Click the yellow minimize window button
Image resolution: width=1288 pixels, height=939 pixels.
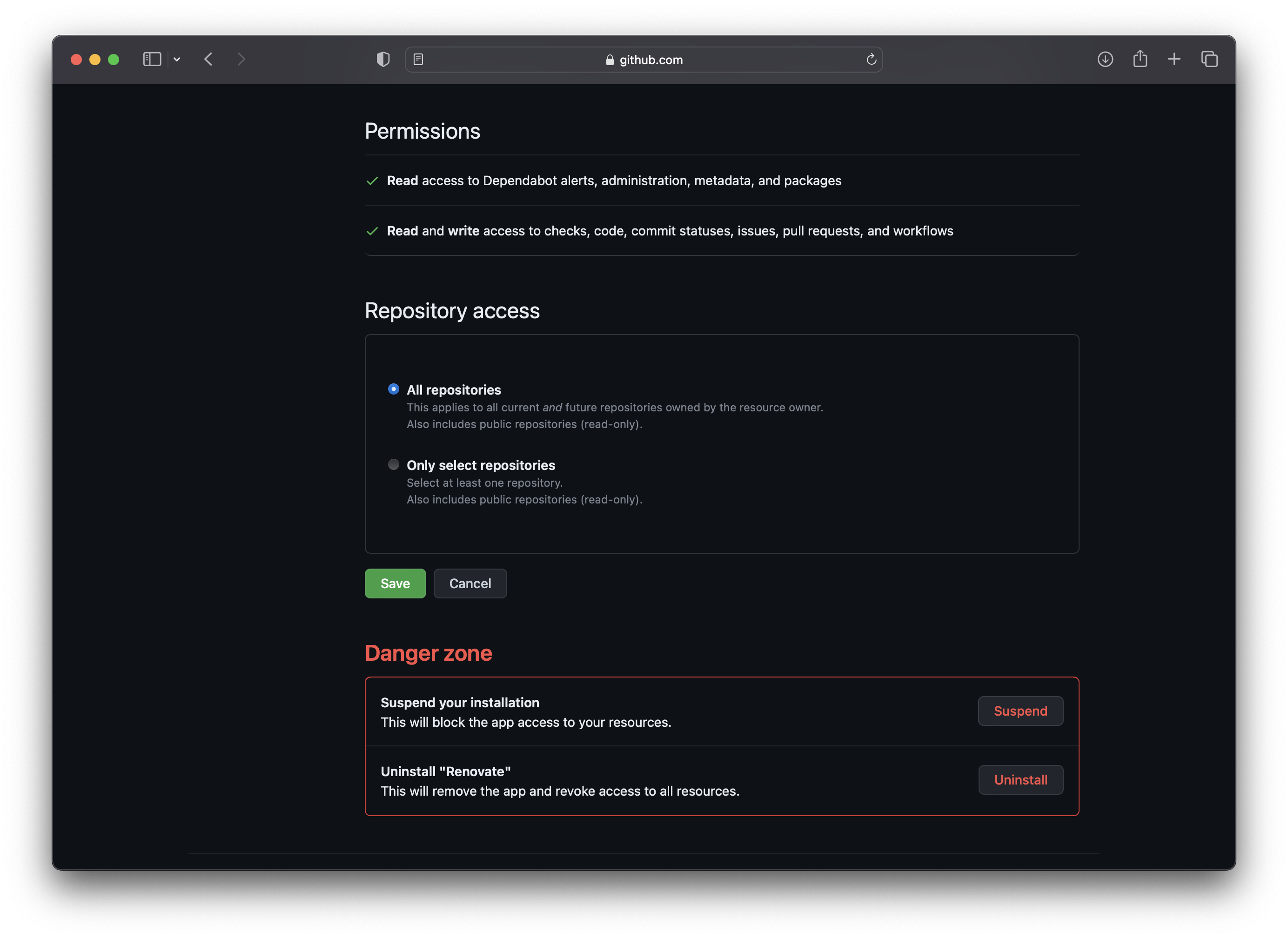(95, 60)
